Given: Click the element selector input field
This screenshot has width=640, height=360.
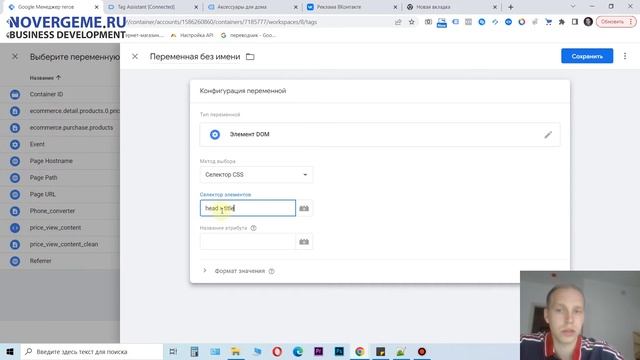Looking at the screenshot, I should (x=248, y=208).
